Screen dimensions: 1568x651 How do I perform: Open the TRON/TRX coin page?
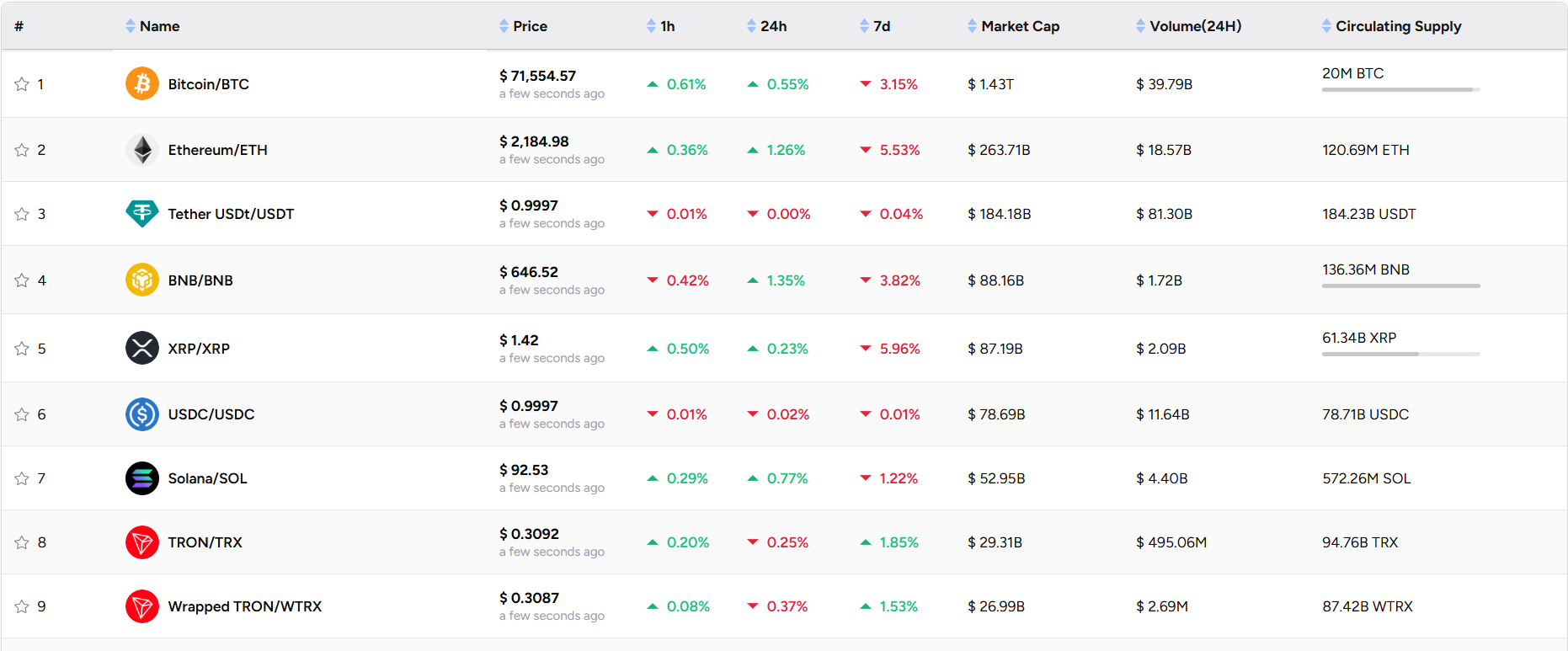[205, 542]
